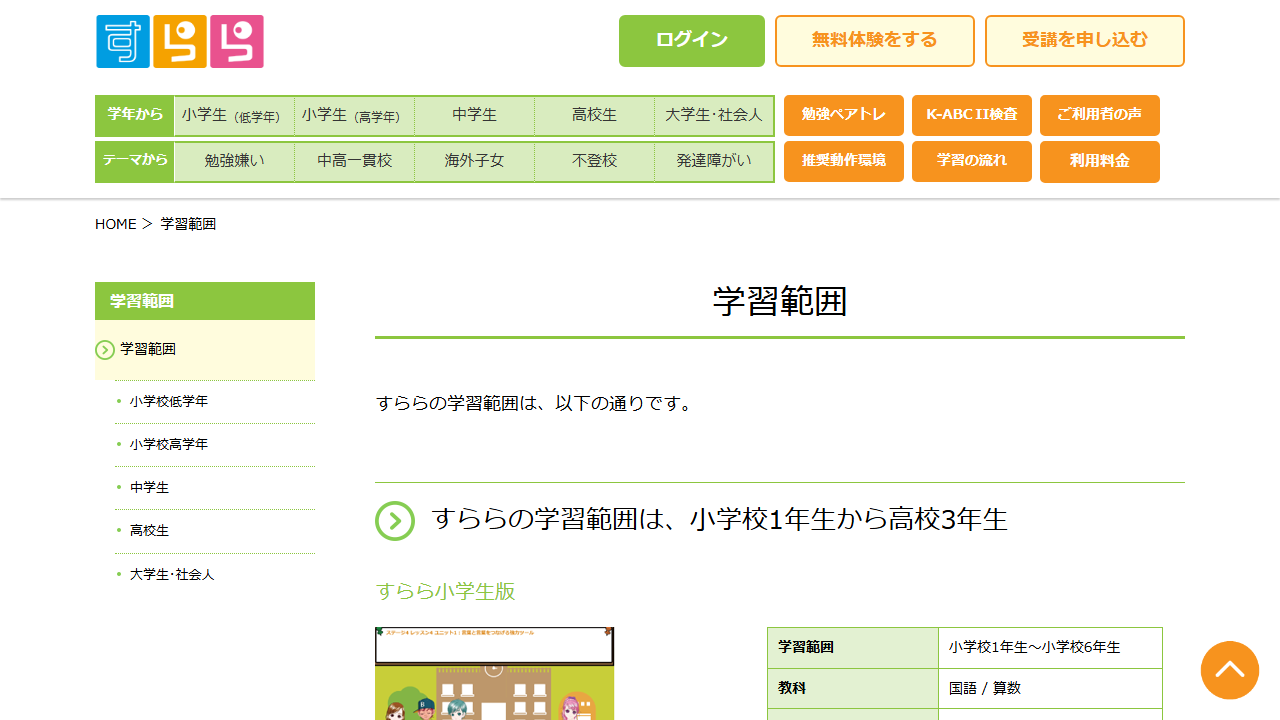Click the すらら小学生版 lesson screenshot thumbnail
Screen dimensions: 1280x720
[x=494, y=673]
